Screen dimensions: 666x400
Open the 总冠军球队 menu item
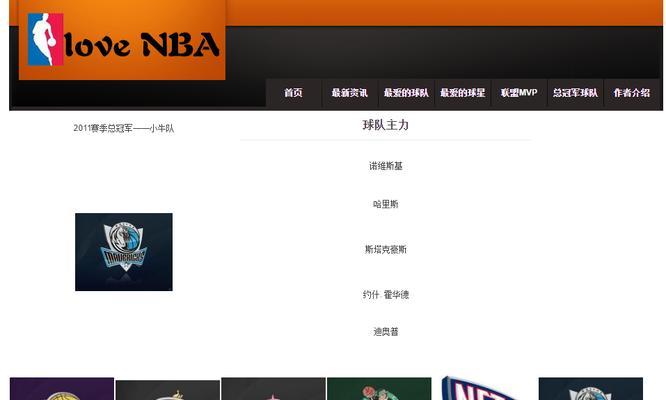pos(575,93)
